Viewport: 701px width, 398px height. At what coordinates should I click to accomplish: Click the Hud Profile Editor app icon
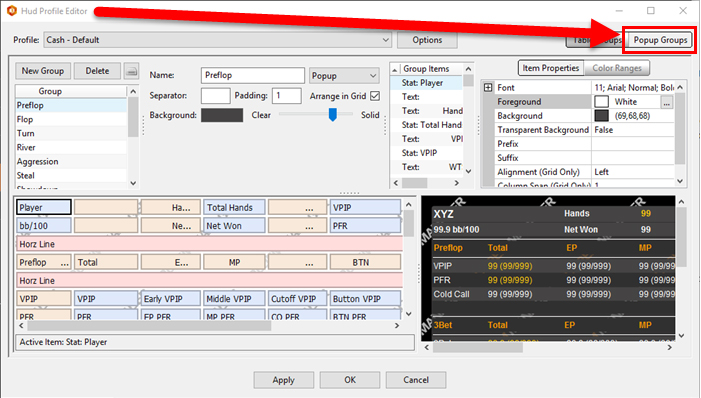11,11
